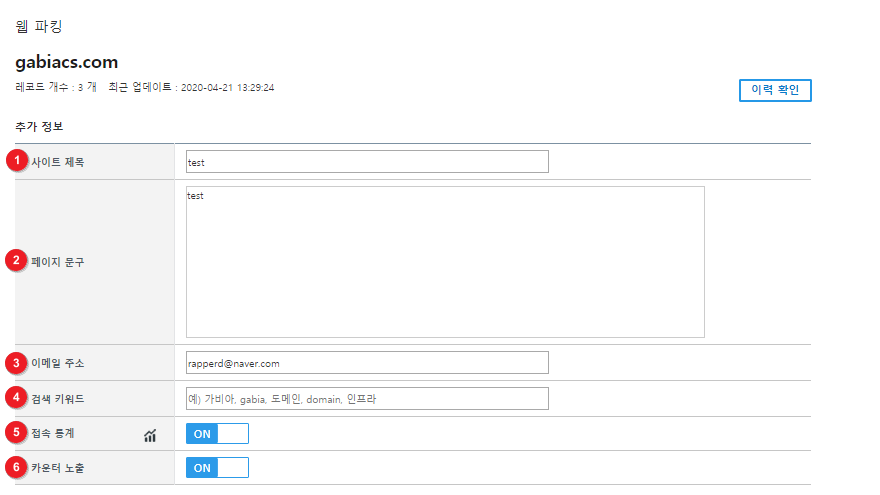The width and height of the screenshot is (880, 495).
Task: Select the 이메일 주소 input field
Action: tap(367, 363)
